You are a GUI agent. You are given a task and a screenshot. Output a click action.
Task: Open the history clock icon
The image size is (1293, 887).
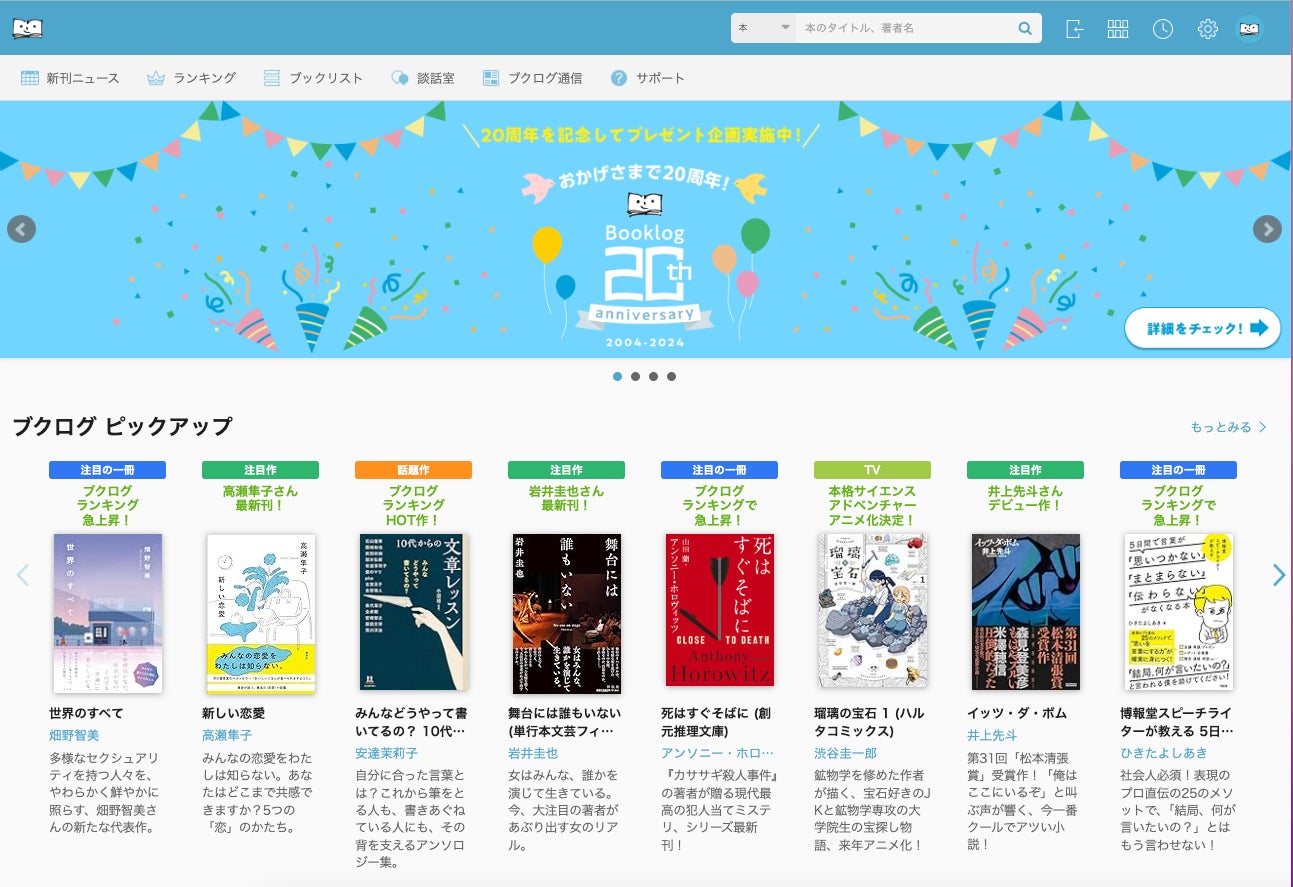[1162, 29]
